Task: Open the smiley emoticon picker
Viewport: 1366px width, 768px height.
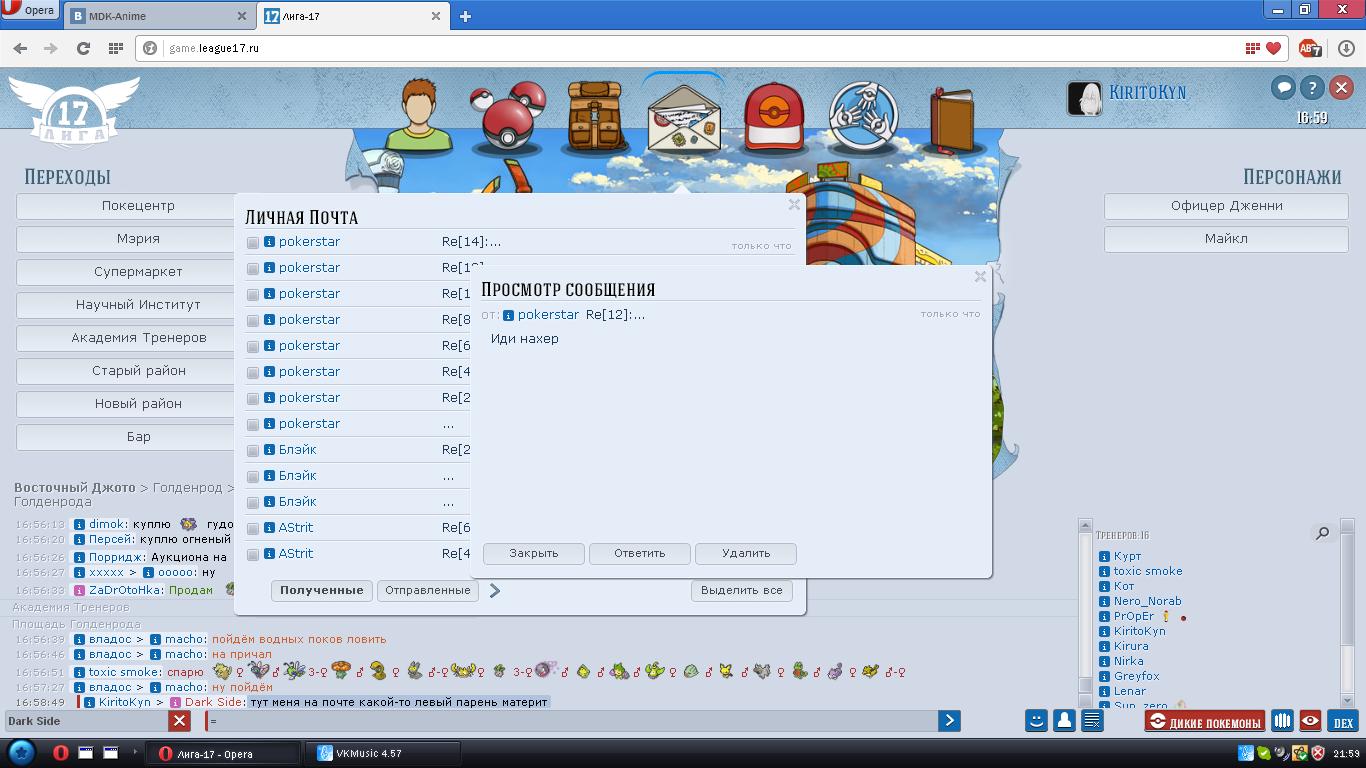Action: (x=1037, y=720)
